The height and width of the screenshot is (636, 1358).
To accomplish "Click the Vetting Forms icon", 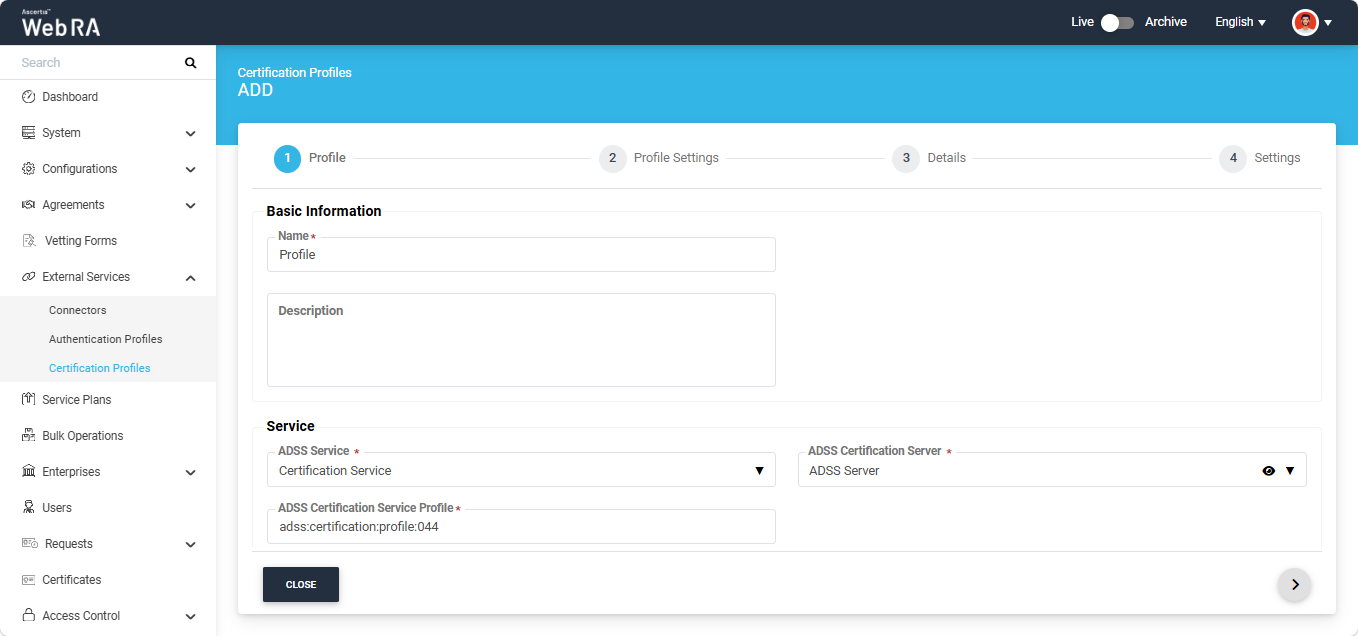I will (29, 241).
